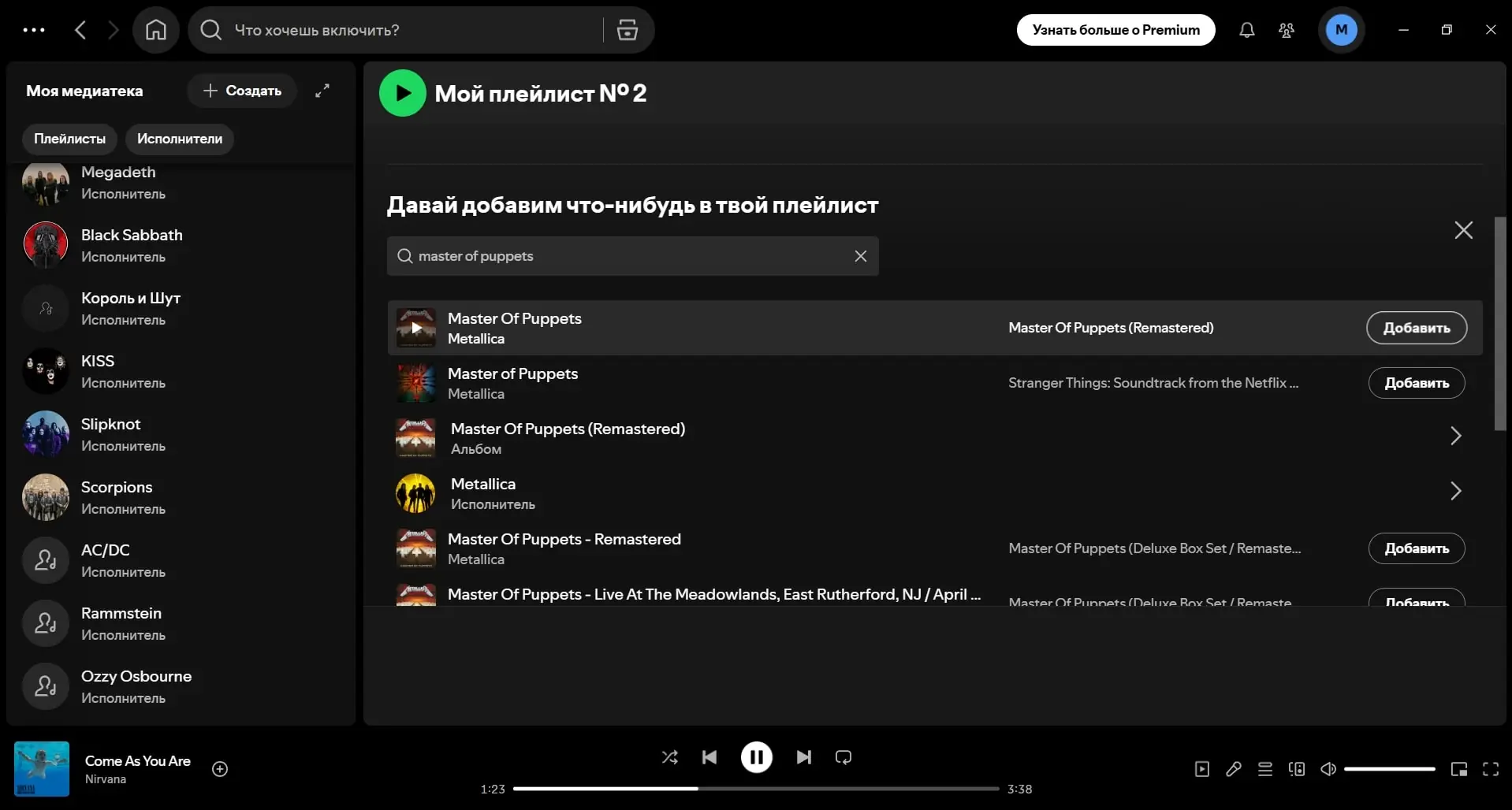Click the top search magnifier icon

[x=210, y=30]
